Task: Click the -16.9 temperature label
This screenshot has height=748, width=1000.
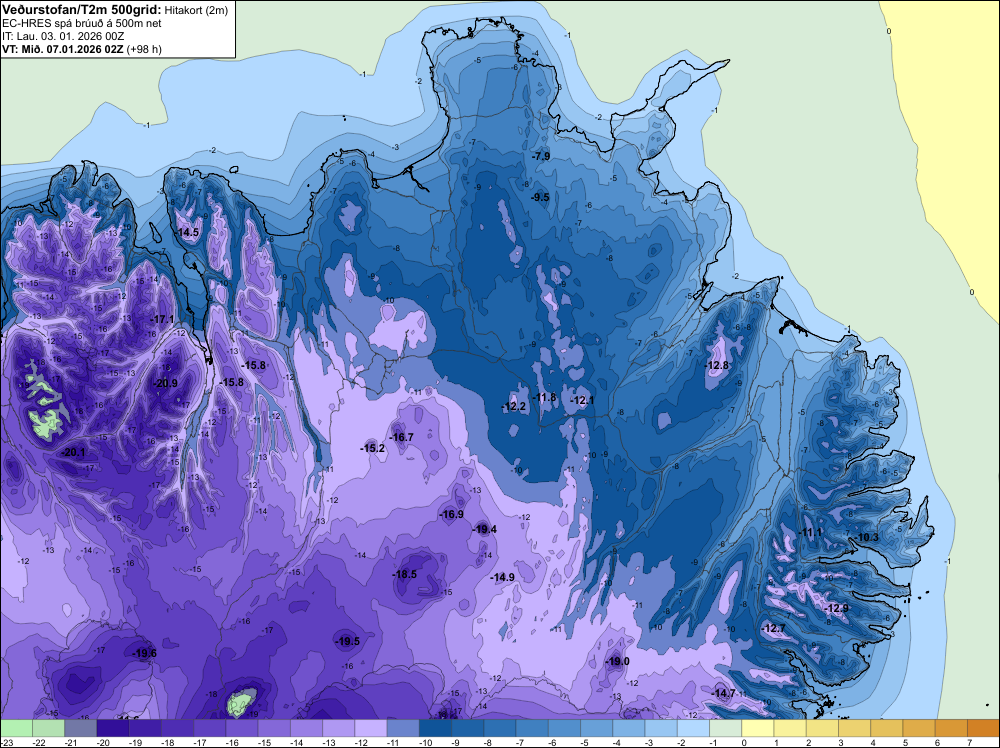Action: (452, 514)
